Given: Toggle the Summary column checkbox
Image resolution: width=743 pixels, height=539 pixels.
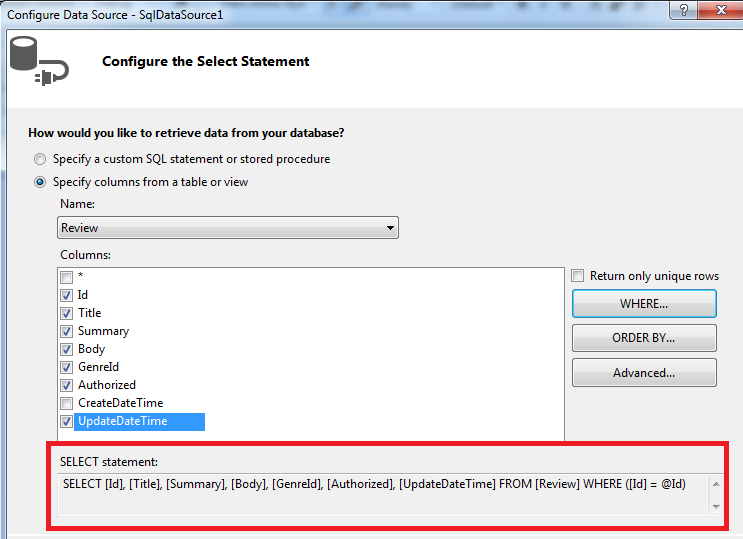Looking at the screenshot, I should [66, 331].
